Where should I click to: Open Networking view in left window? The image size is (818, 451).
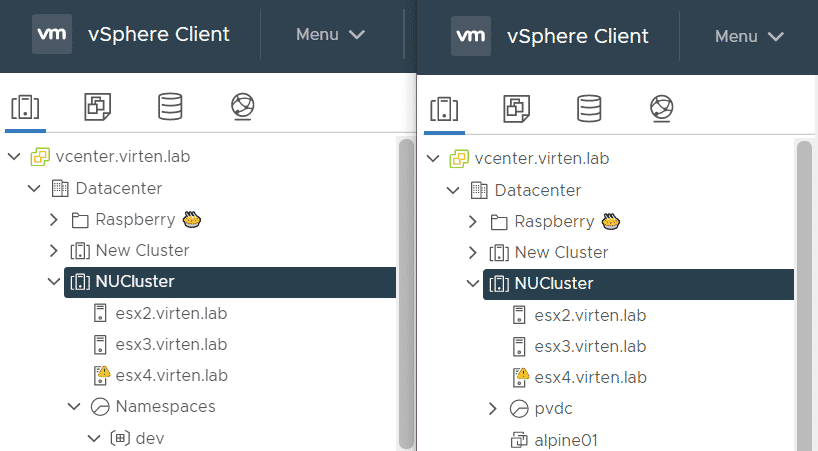243,106
